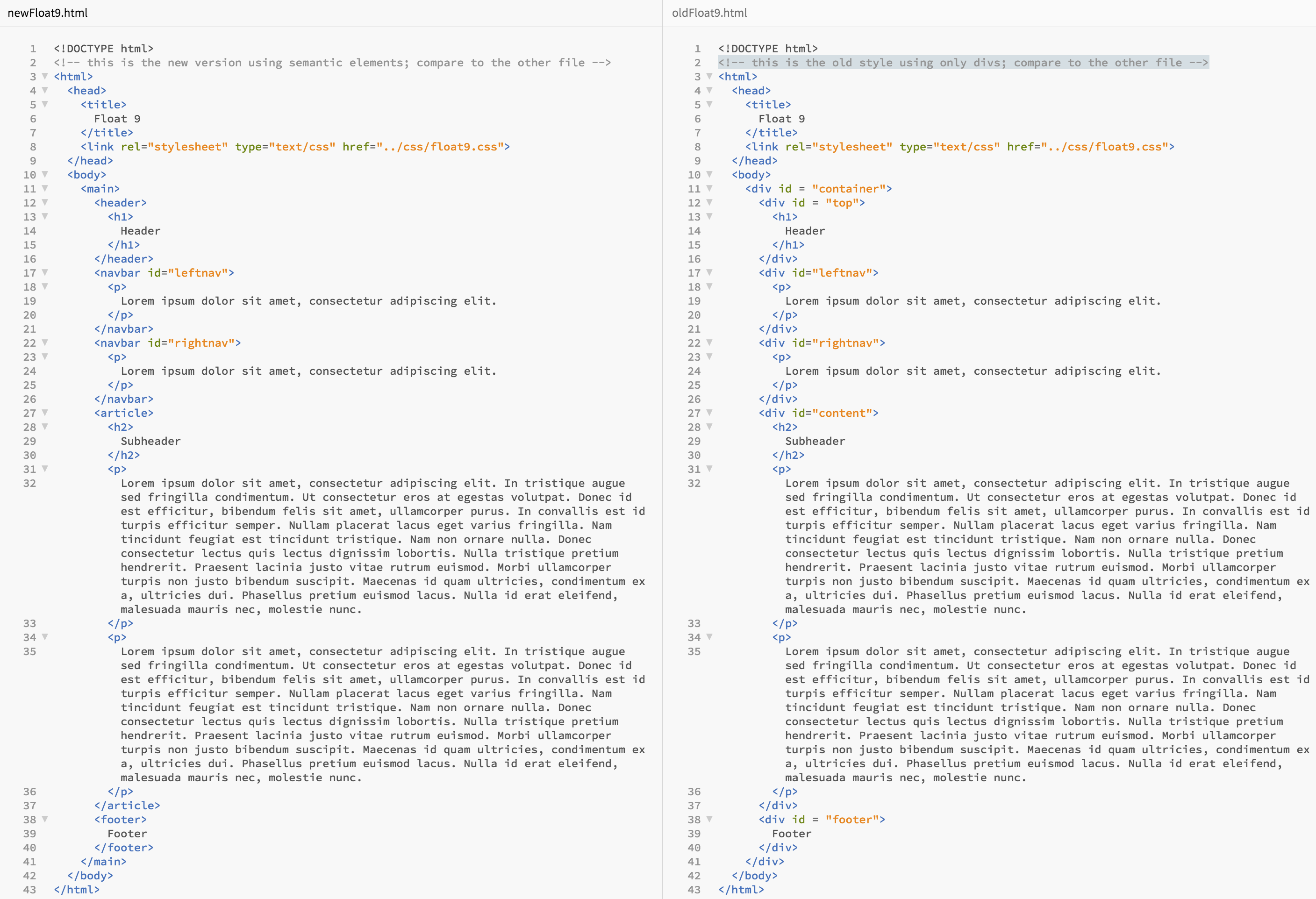Click the "container" id value
1316x899 pixels.
849,188
